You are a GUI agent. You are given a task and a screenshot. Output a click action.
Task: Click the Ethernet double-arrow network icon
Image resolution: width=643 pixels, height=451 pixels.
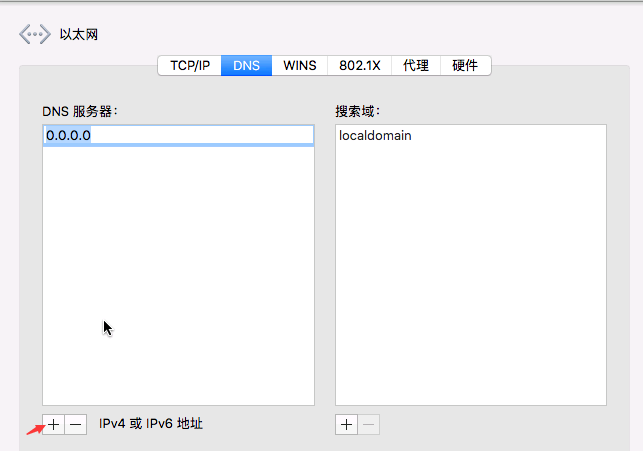coord(34,35)
